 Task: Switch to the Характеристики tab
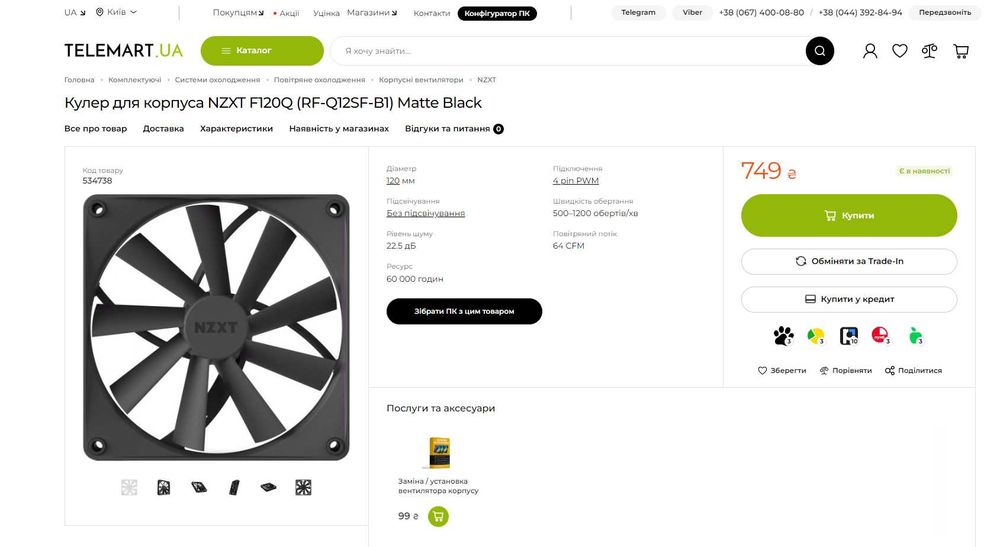pos(236,129)
